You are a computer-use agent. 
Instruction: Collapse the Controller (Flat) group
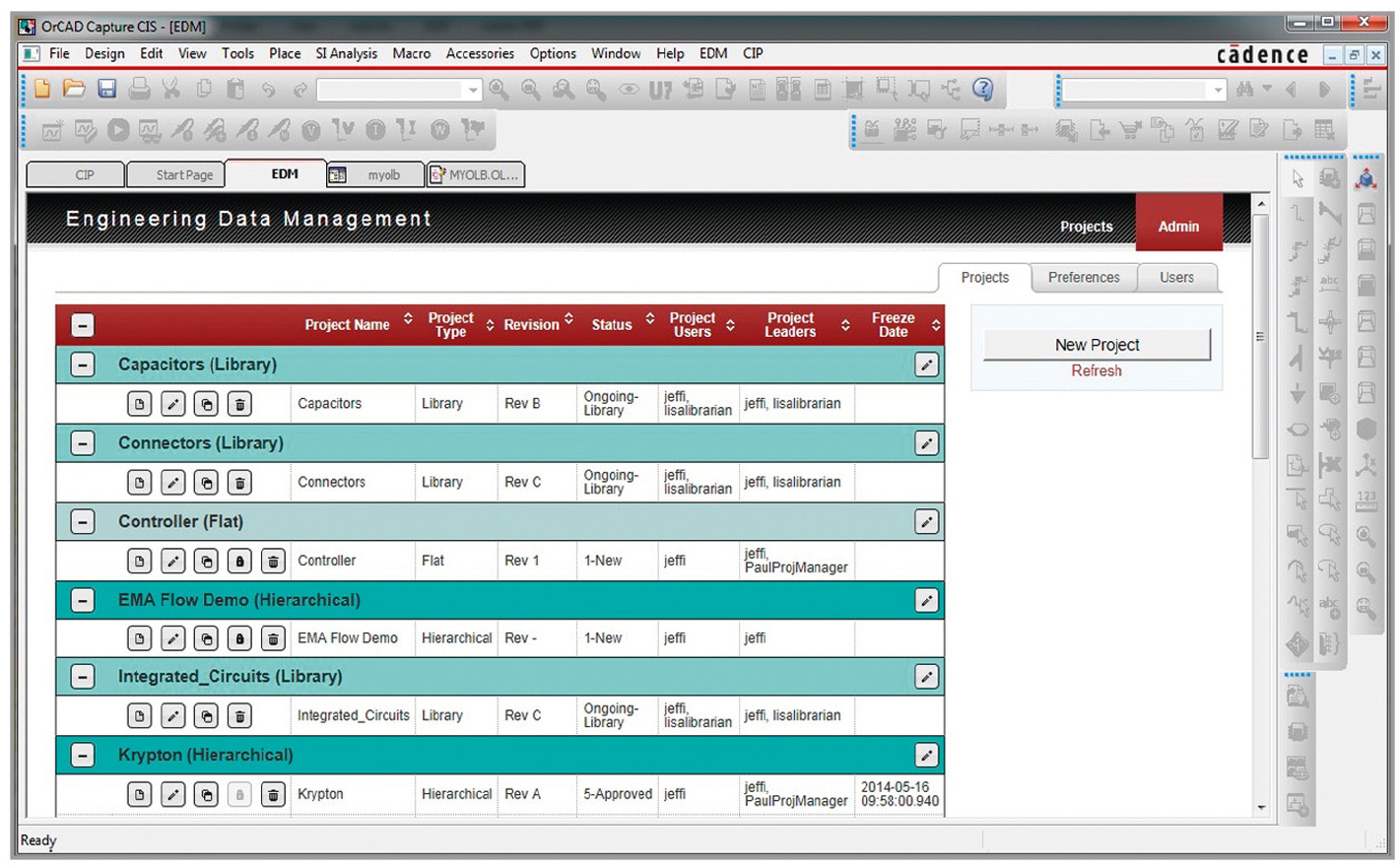click(83, 521)
